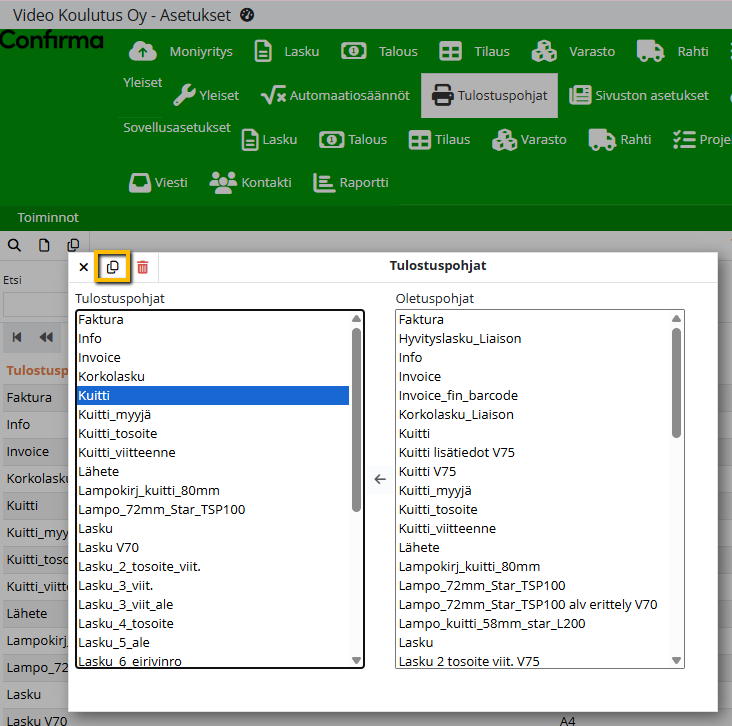Select Invoice_fin_barcode default template
Image resolution: width=732 pixels, height=726 pixels.
[x=458, y=395]
